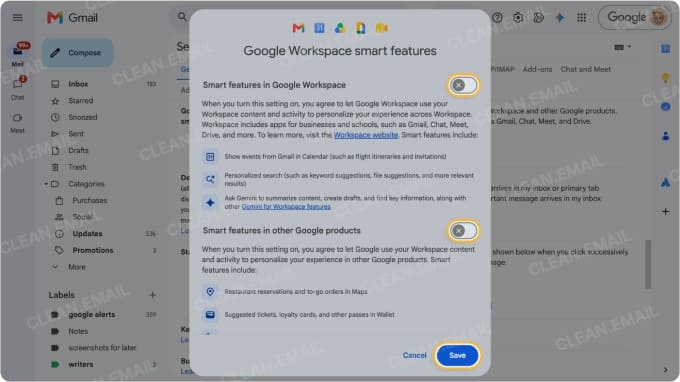This screenshot has height=382, width=680.
Task: Click the settings page vertical scrollbar
Action: coord(648,264)
